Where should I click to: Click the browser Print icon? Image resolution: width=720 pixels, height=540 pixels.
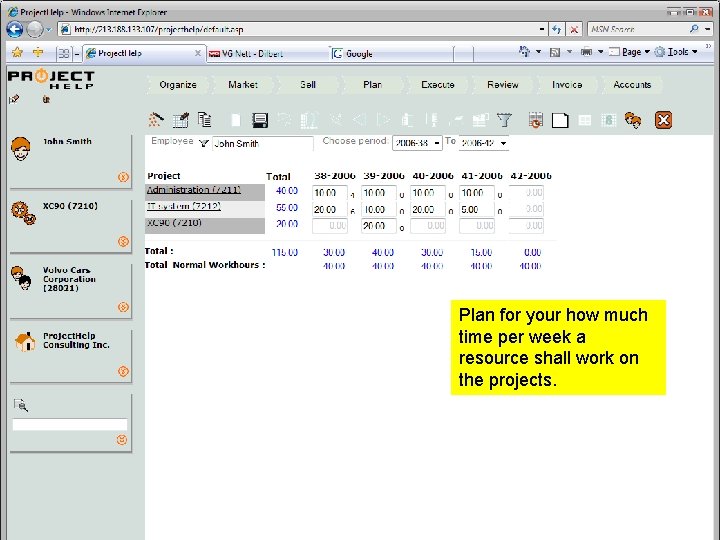(586, 51)
